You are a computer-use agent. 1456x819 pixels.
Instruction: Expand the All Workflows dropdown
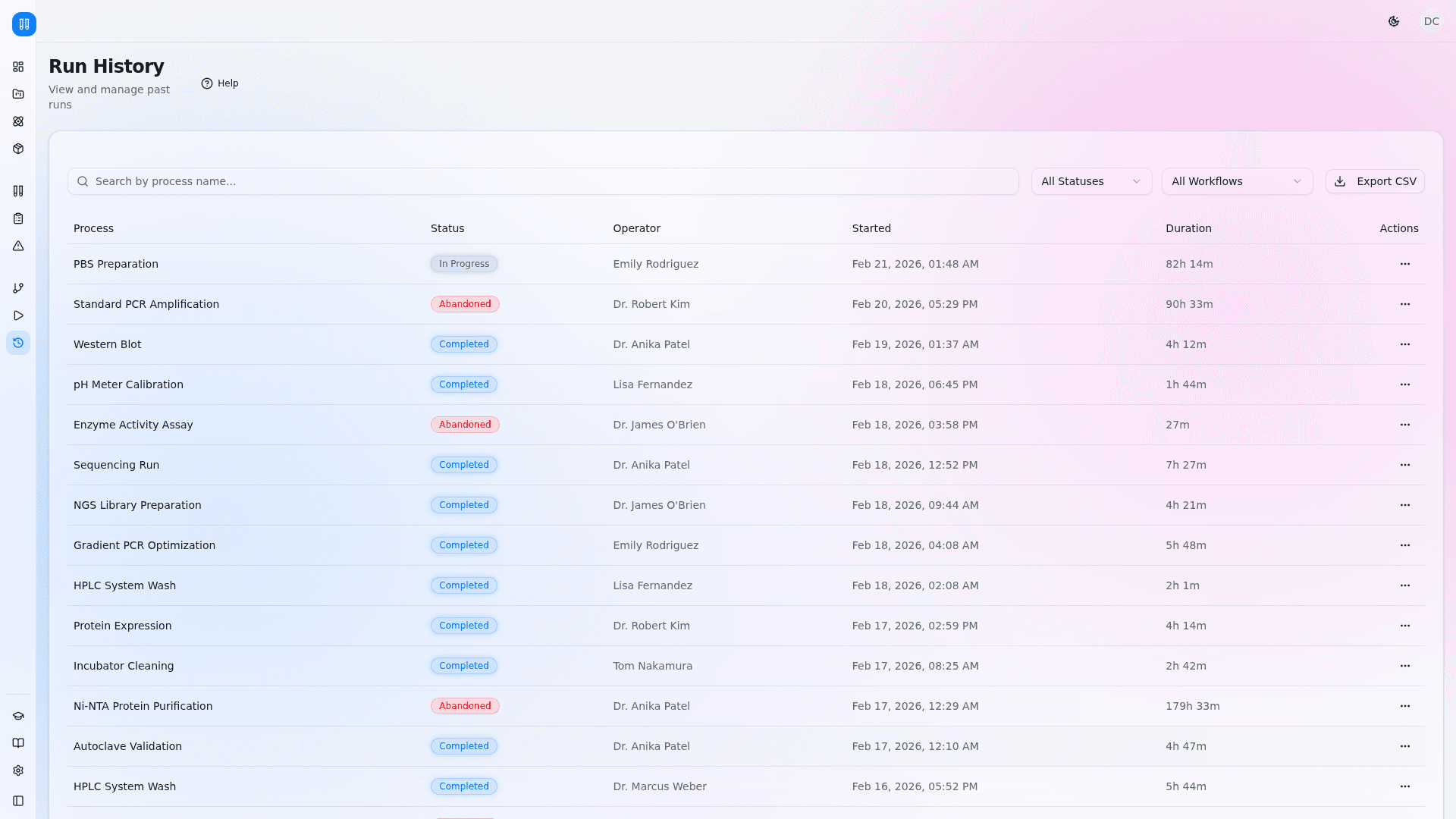(1237, 181)
